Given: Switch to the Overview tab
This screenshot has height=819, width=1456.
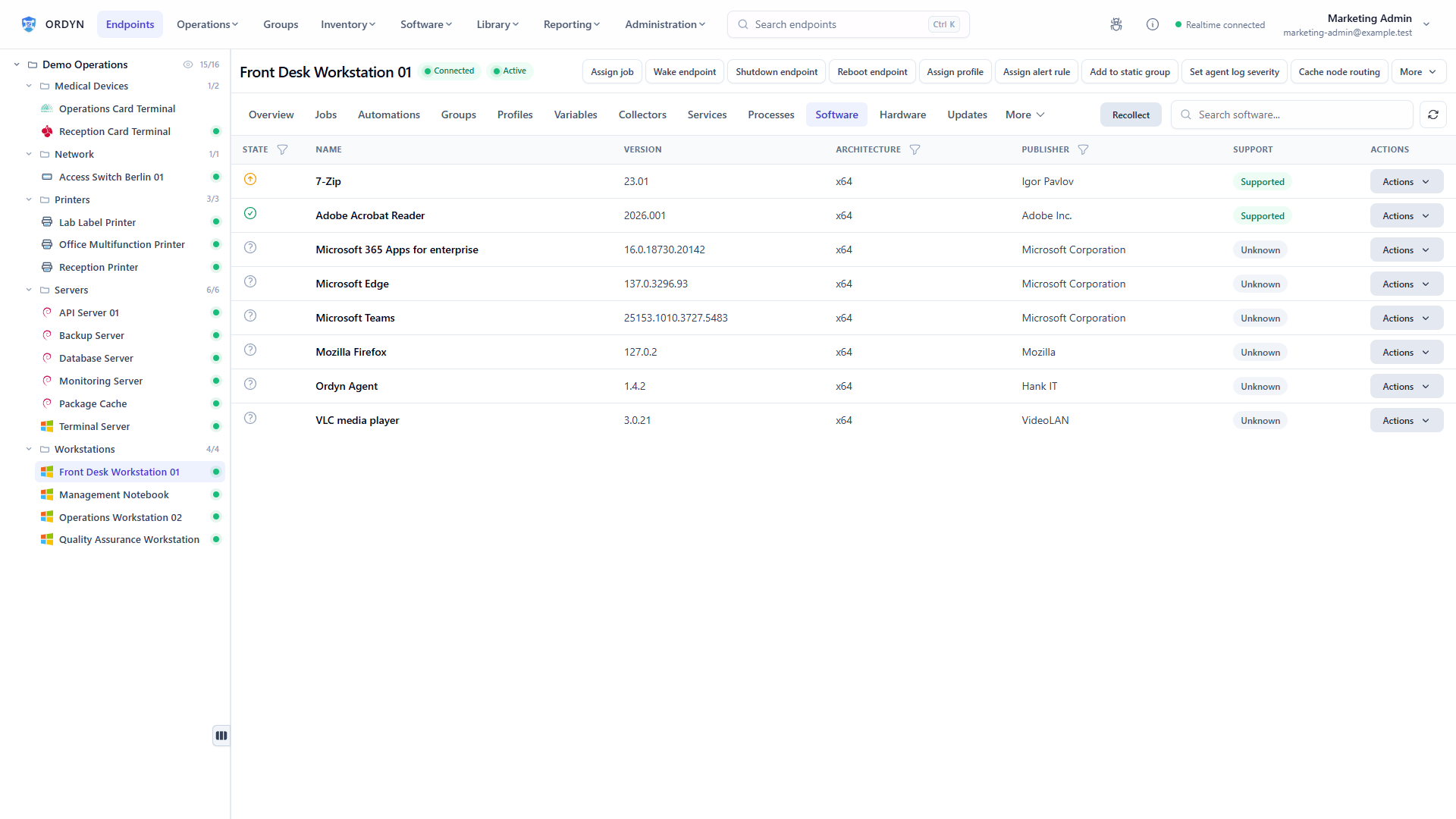Looking at the screenshot, I should coord(271,115).
